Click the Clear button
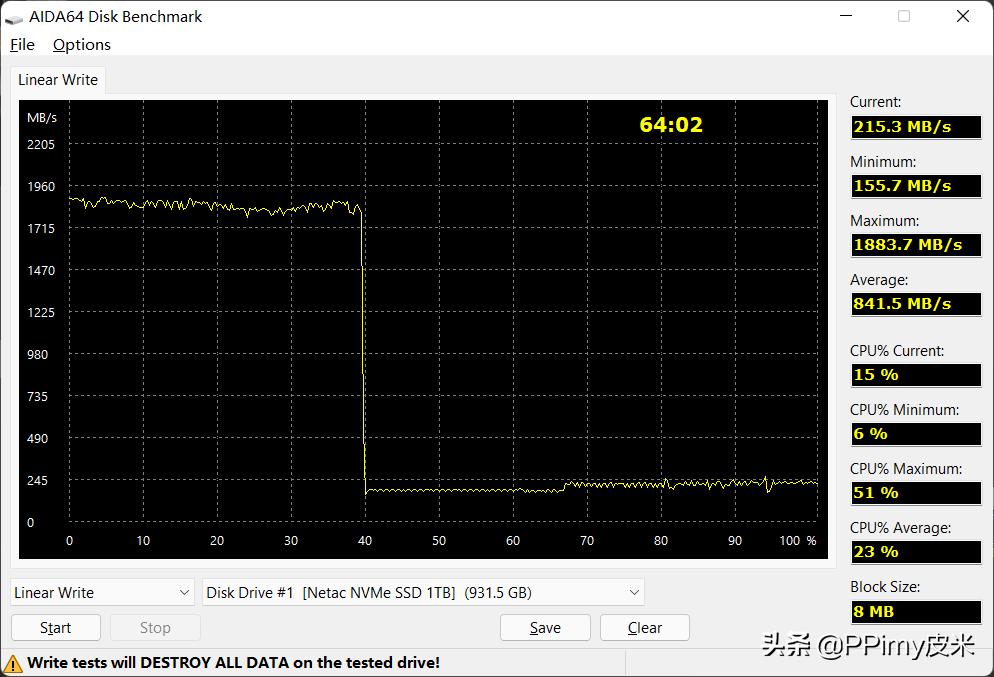Image resolution: width=994 pixels, height=677 pixels. pyautogui.click(x=645, y=628)
